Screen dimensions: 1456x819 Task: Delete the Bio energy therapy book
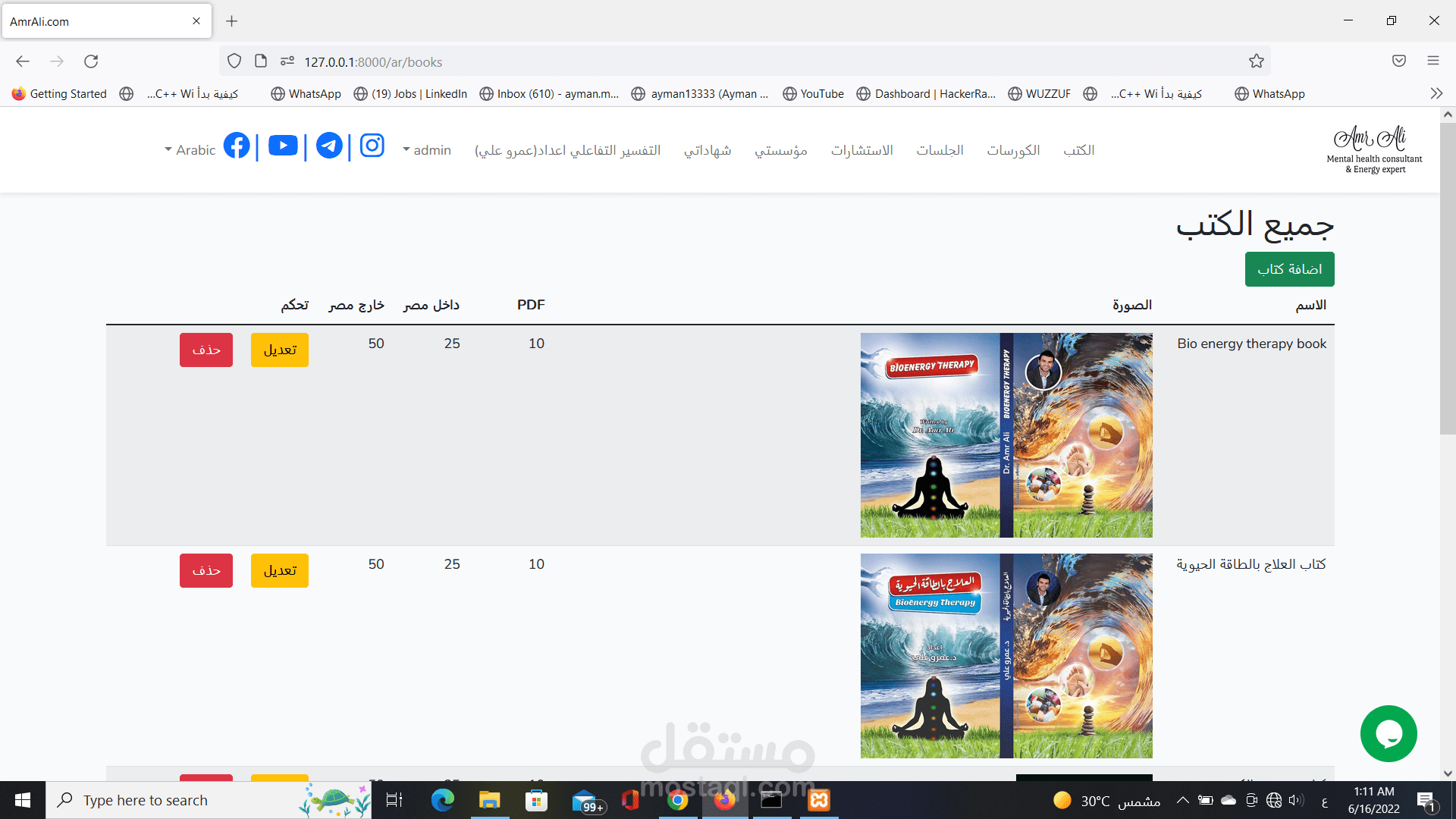(x=206, y=350)
